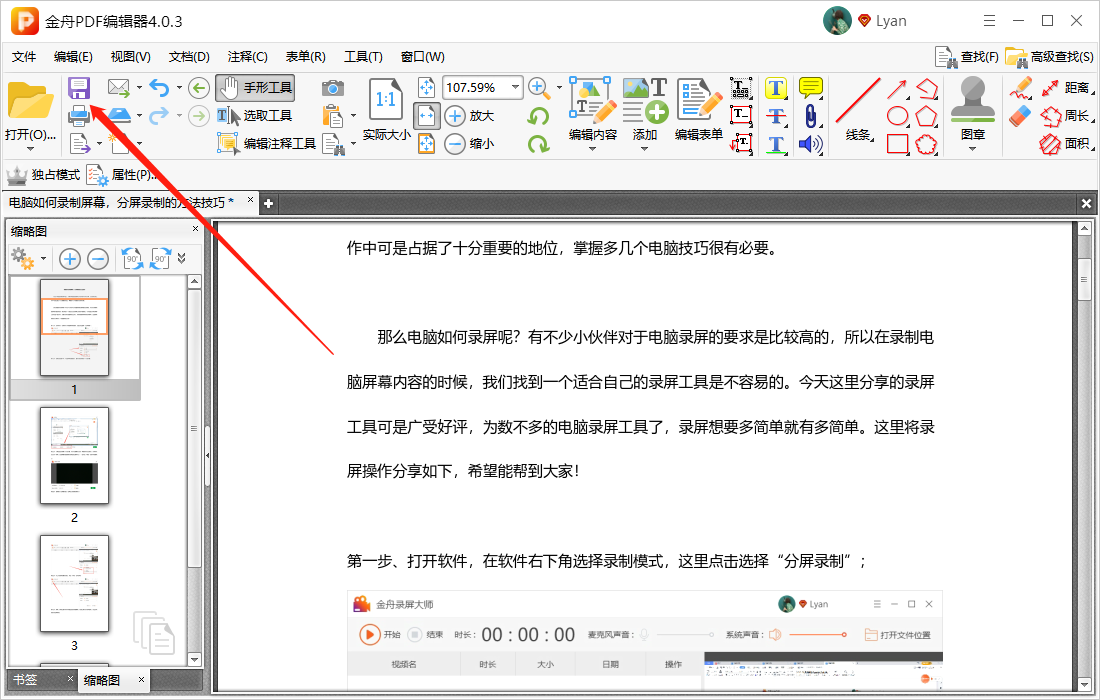
Task: Select the red cloud shape tool
Action: [x=927, y=144]
